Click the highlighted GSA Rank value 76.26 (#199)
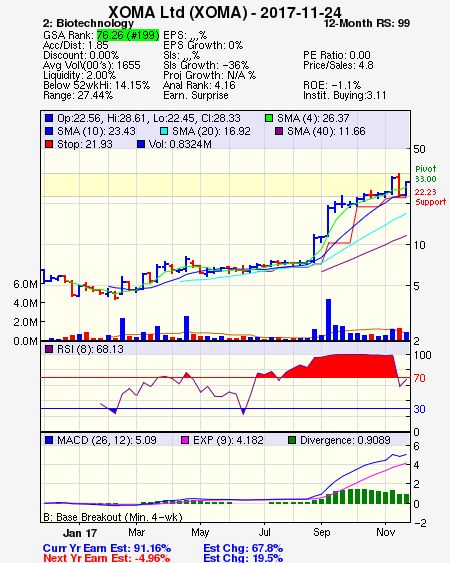This screenshot has width=450, height=563. (128, 35)
